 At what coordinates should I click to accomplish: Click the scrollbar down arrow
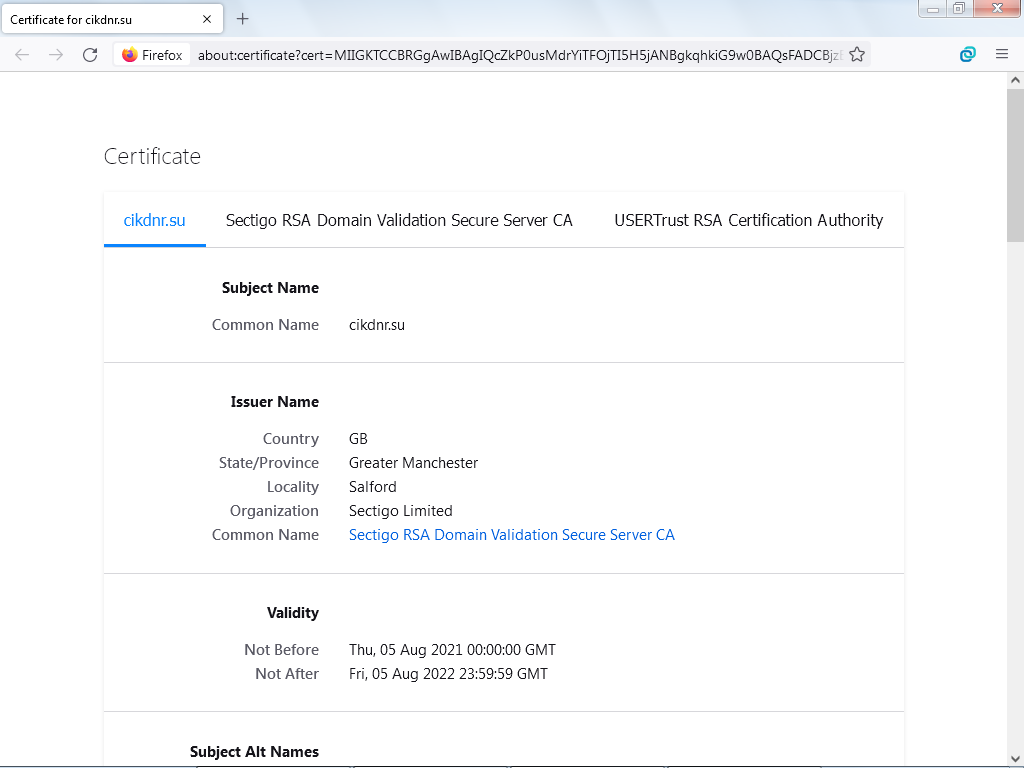point(1015,759)
